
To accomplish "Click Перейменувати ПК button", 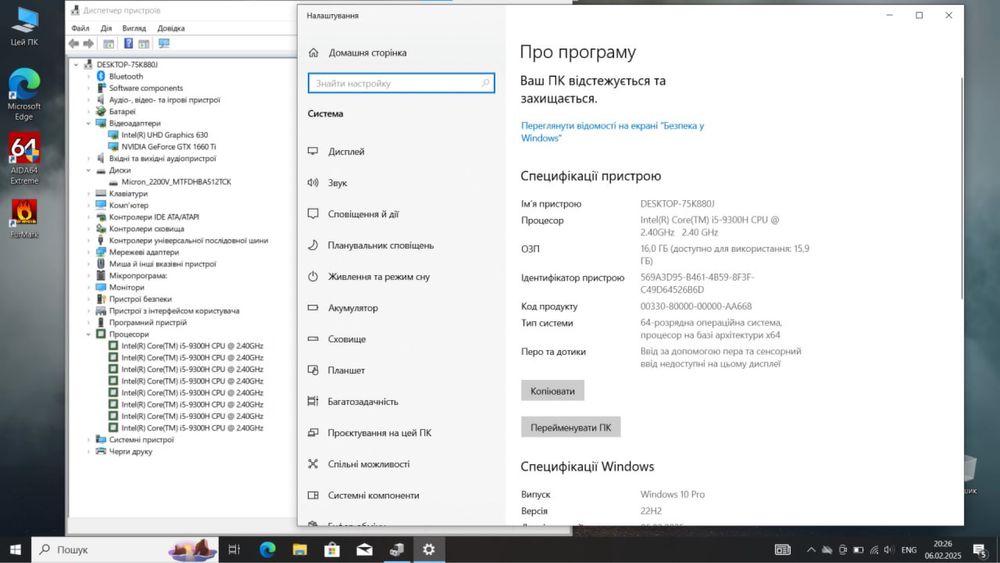I will pos(570,427).
